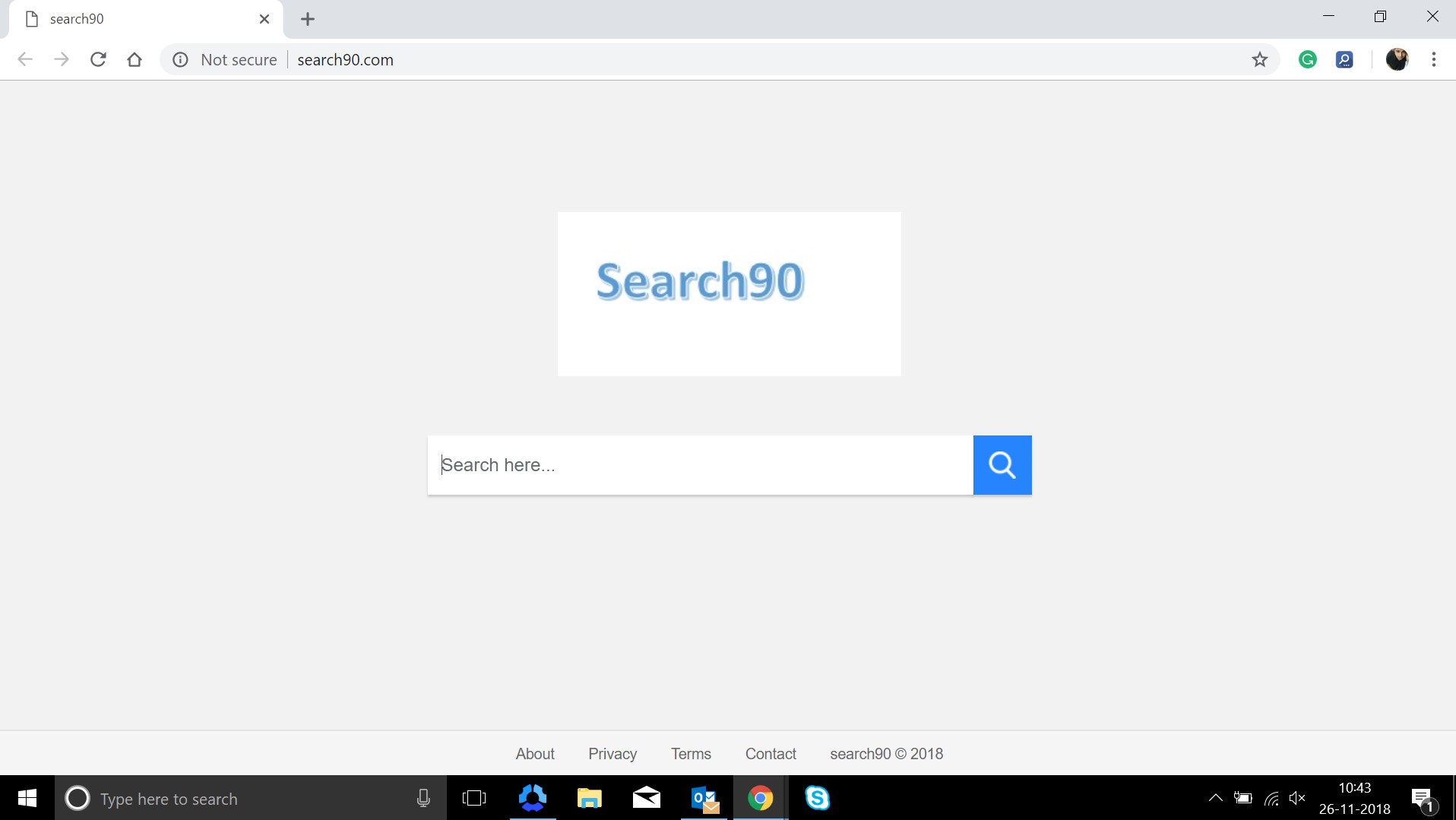
Task: Reload the page
Action: [98, 59]
